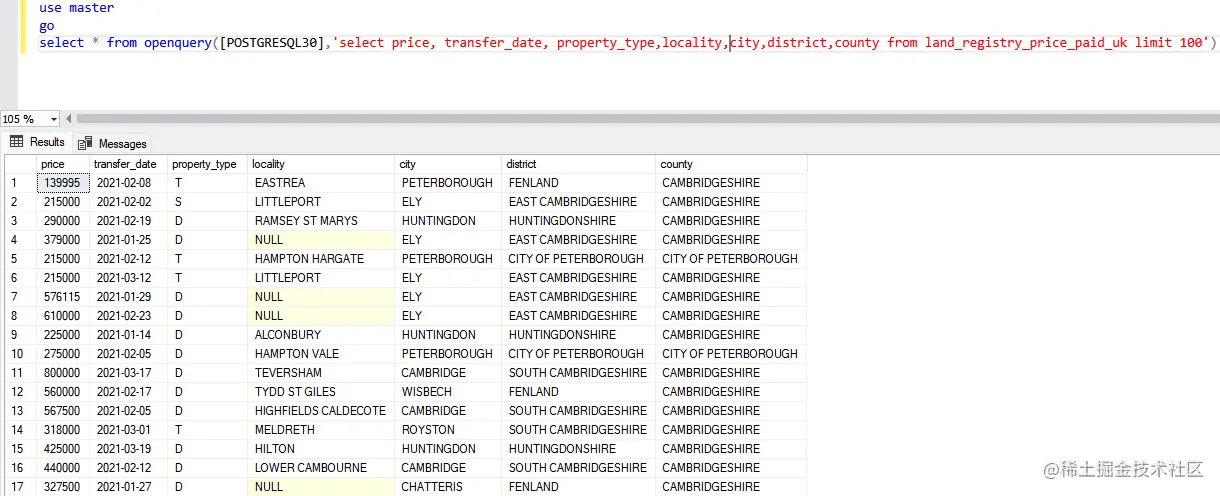Click price cell 610000
This screenshot has height=496, width=1220.
point(63,316)
